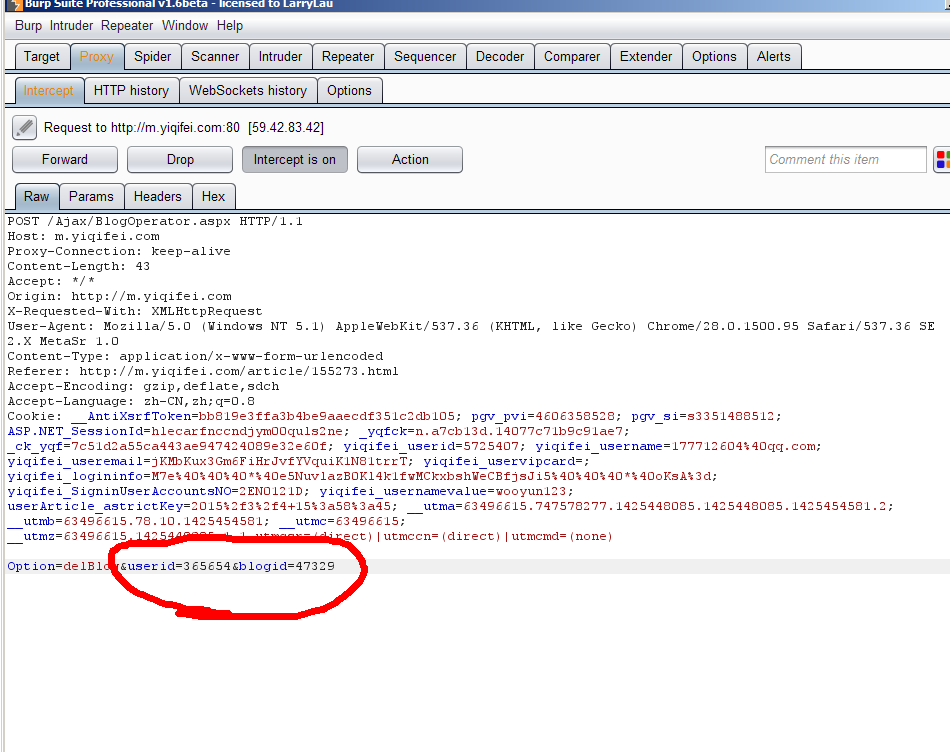Open the main Options tab
Viewport: 950px width, 752px height.
[714, 56]
